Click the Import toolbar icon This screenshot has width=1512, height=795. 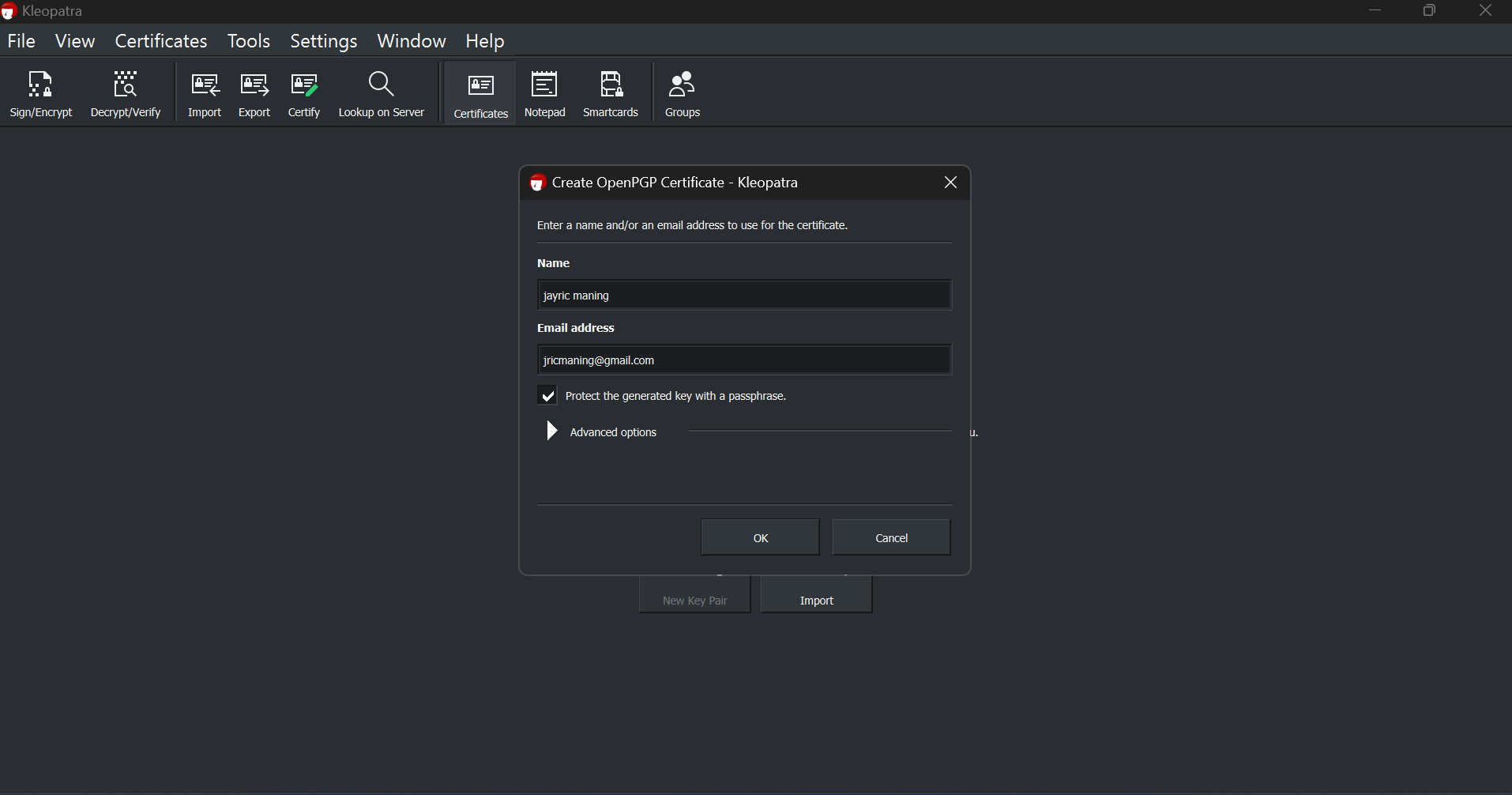[x=205, y=94]
